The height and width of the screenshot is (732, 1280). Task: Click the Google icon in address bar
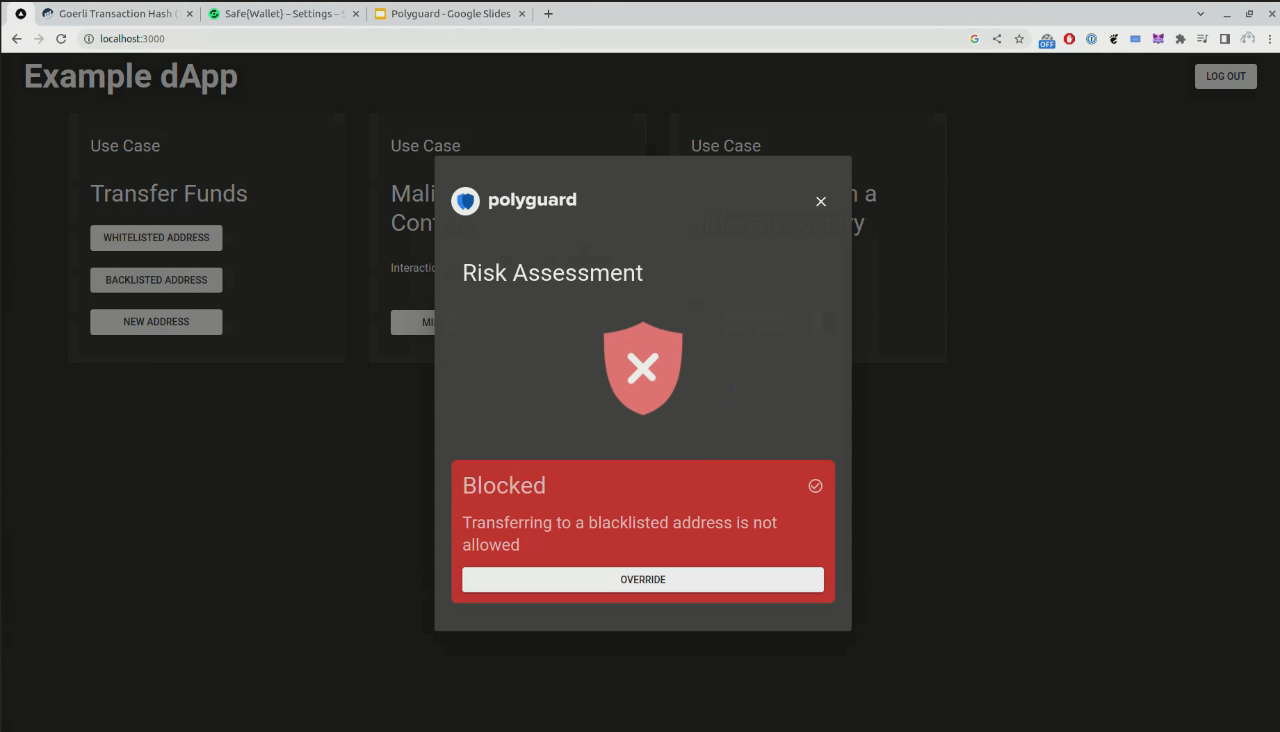975,39
